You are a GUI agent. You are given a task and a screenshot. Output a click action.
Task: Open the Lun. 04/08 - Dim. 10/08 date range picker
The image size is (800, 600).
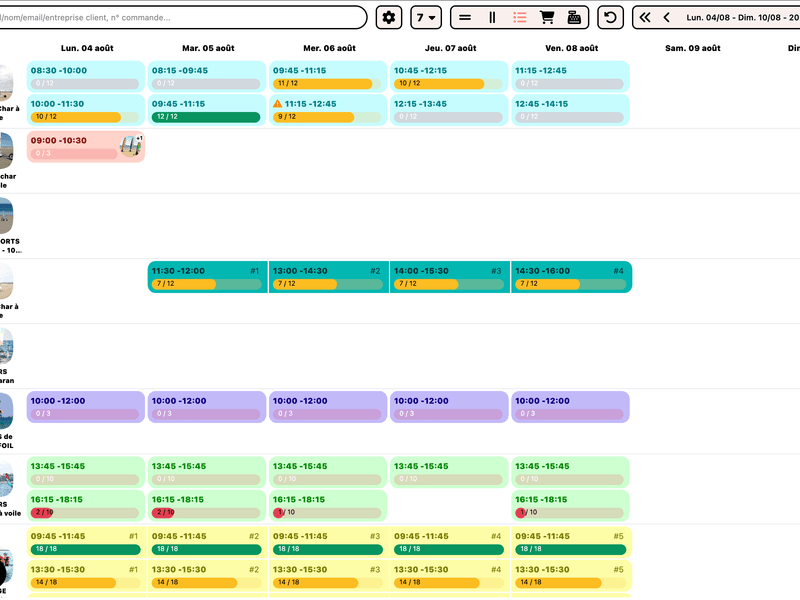click(x=740, y=17)
